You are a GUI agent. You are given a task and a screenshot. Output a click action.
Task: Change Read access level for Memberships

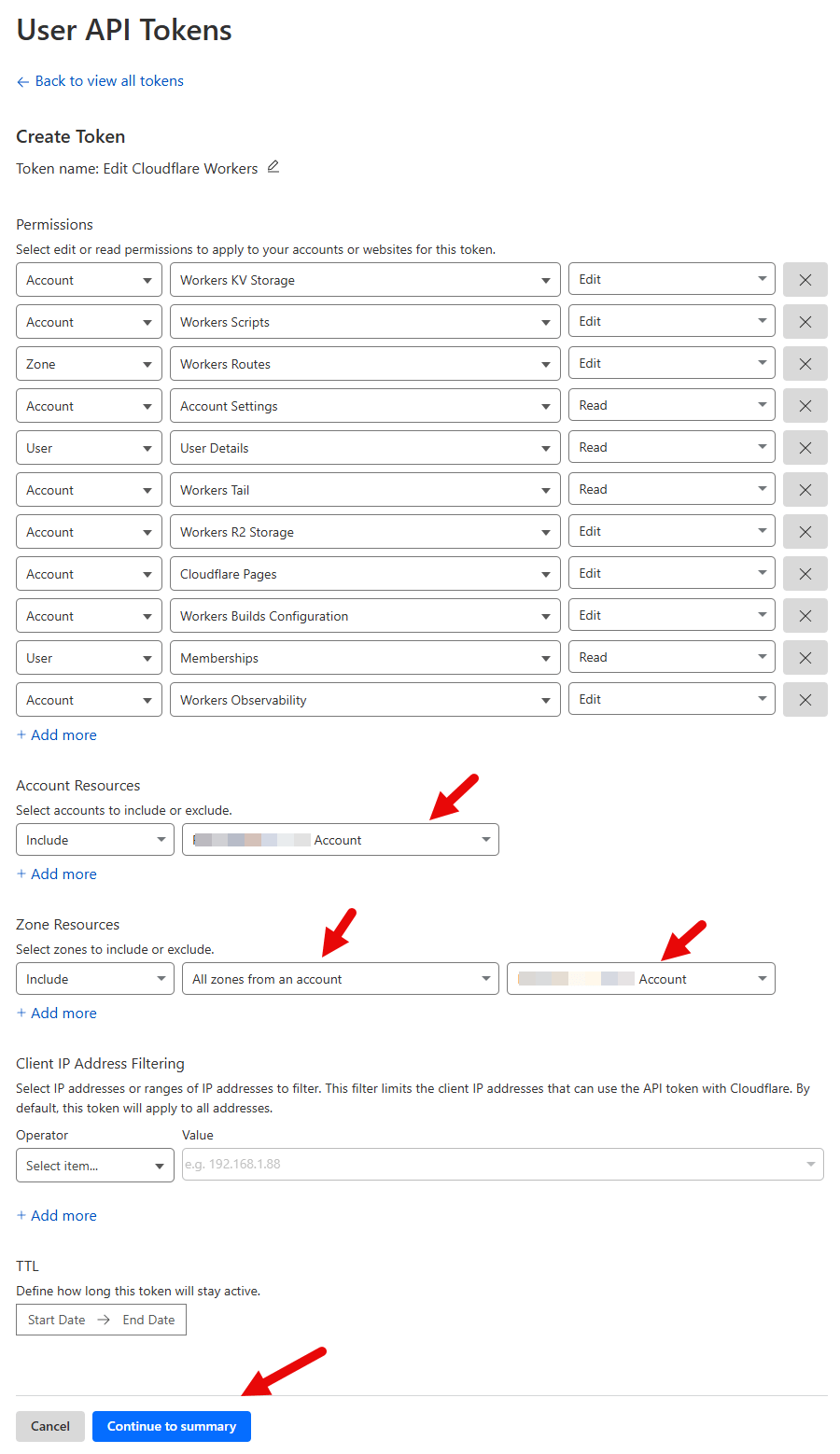point(672,657)
